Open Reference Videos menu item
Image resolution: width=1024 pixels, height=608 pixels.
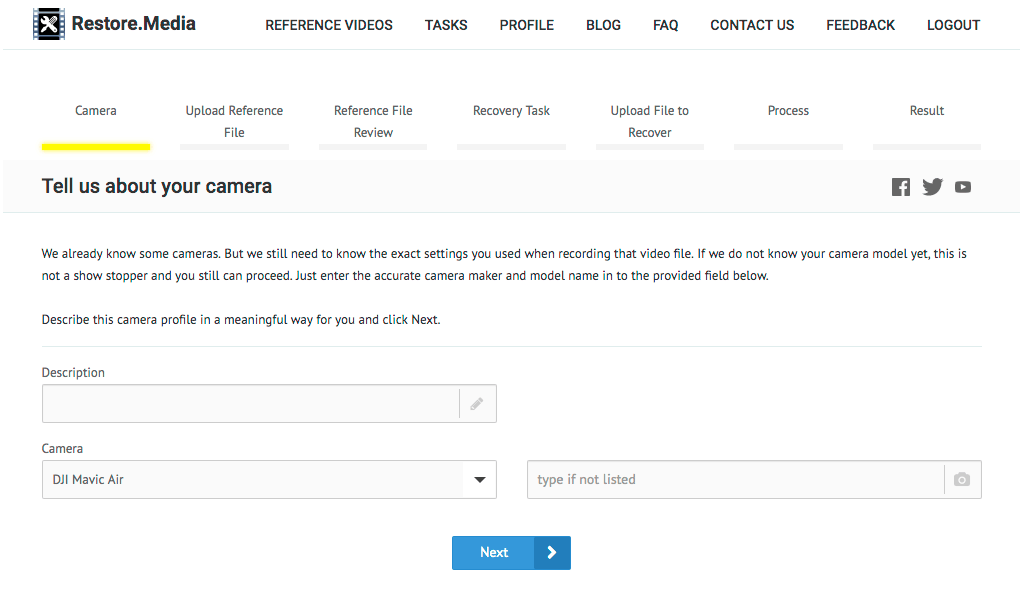[x=329, y=25]
